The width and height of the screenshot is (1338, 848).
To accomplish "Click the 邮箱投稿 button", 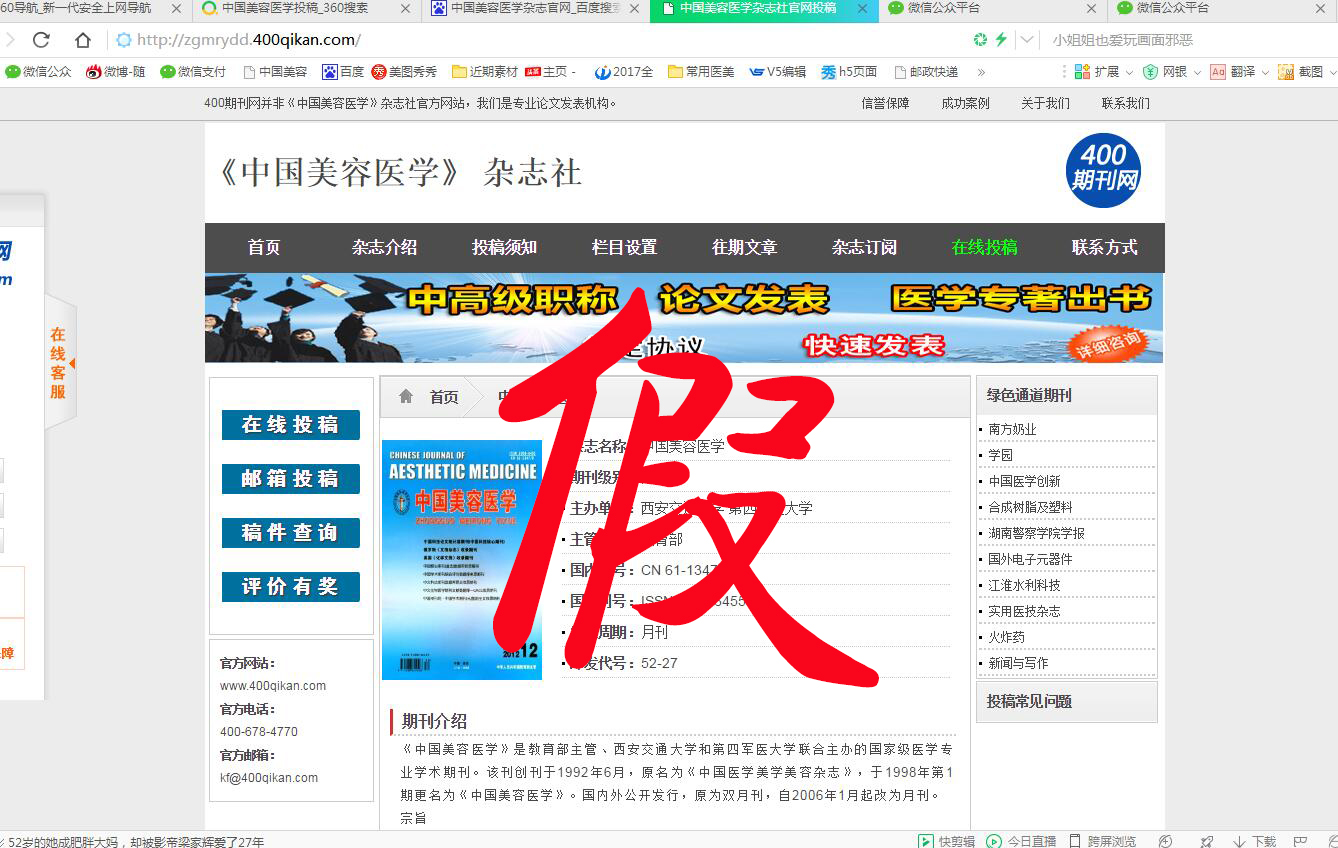I will pos(290,479).
